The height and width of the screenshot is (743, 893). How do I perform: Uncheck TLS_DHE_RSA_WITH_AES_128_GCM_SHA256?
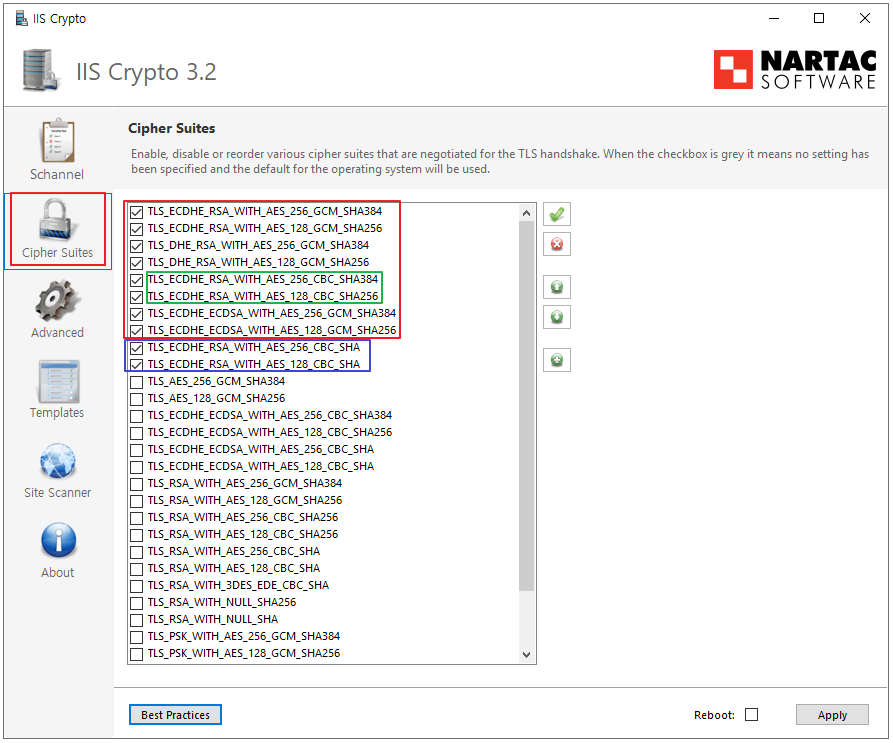(136, 263)
